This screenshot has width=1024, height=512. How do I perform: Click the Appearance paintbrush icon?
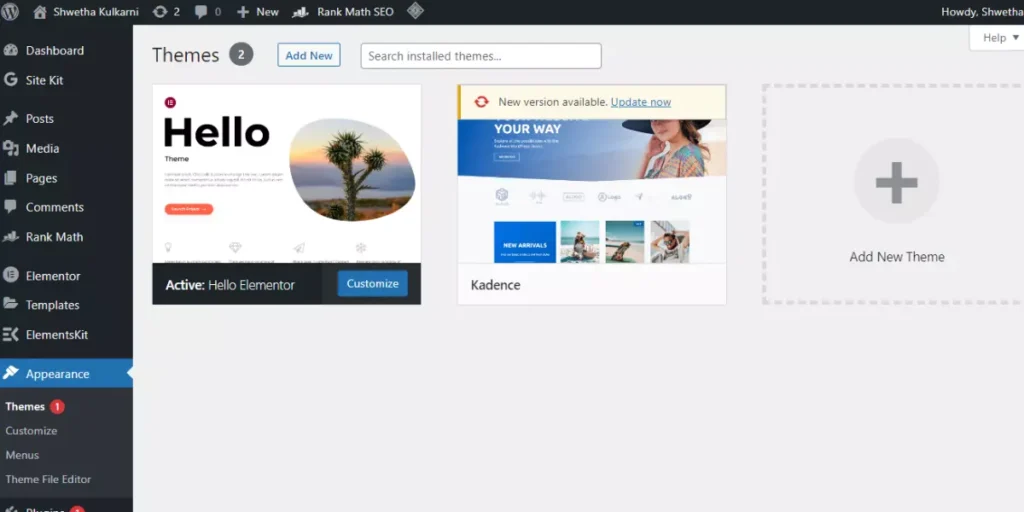coord(10,373)
